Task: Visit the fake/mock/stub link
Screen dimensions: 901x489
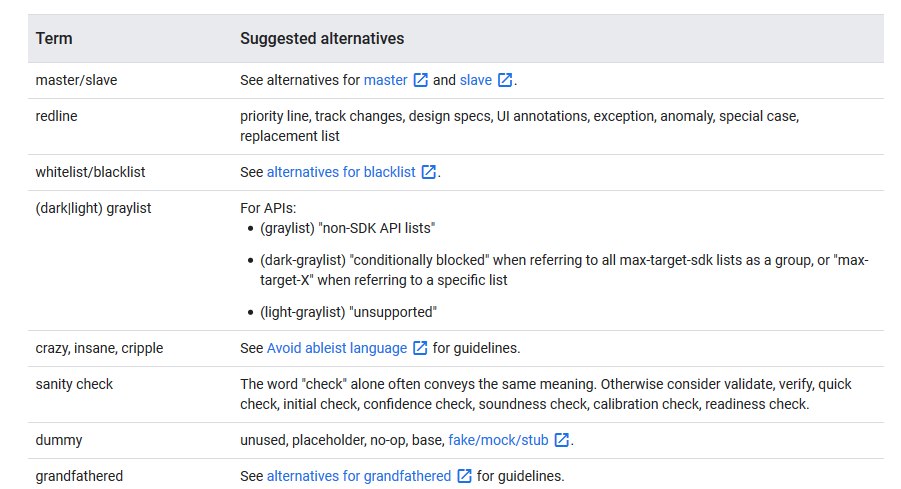Action: tap(498, 440)
